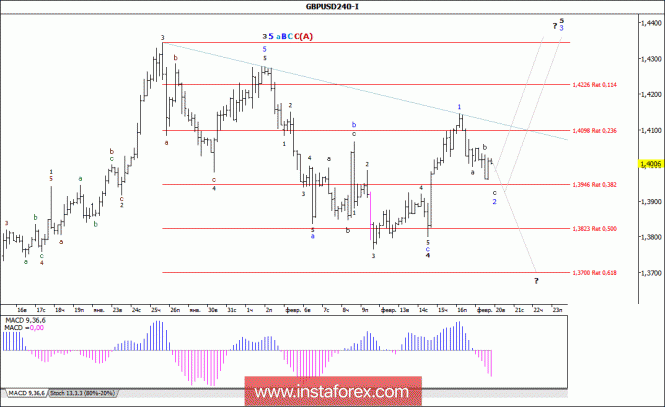Select the 1,3823 Ret 0,500 level label

595,229
